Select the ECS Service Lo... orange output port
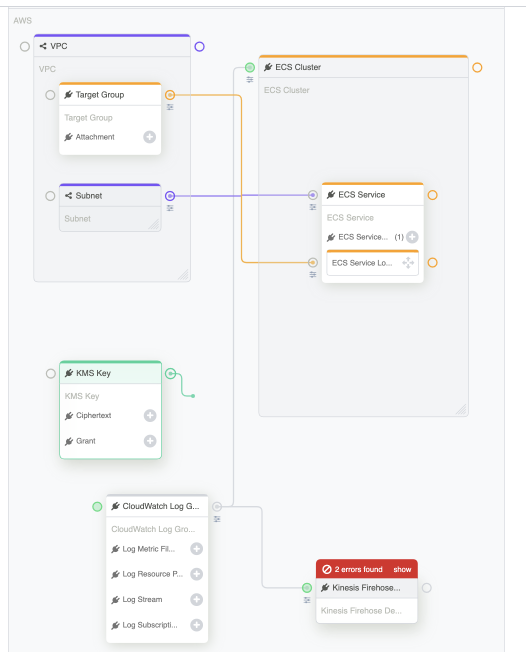Viewport: 526px width, 652px height. coord(432,263)
